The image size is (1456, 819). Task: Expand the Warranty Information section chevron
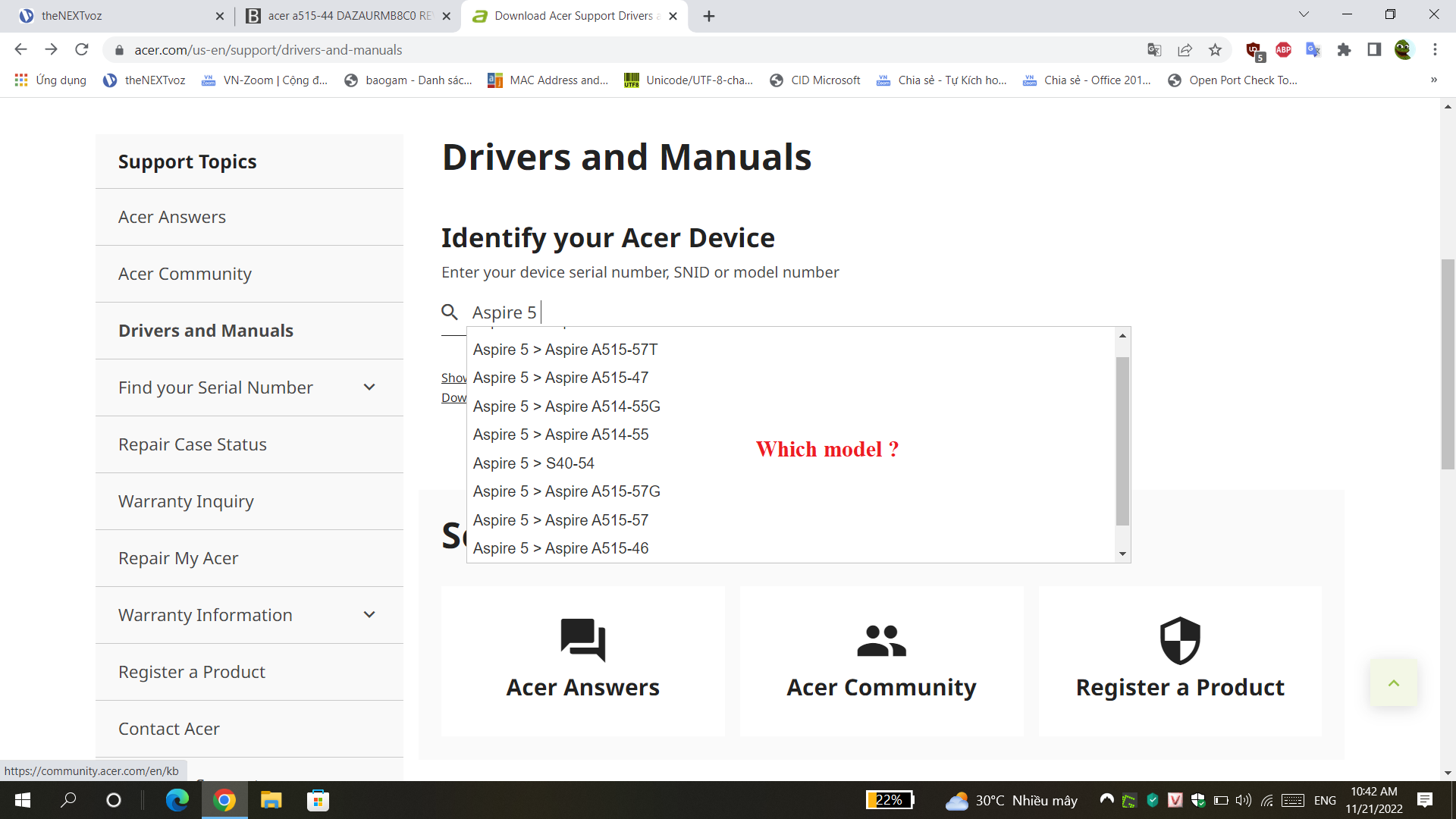(x=369, y=615)
